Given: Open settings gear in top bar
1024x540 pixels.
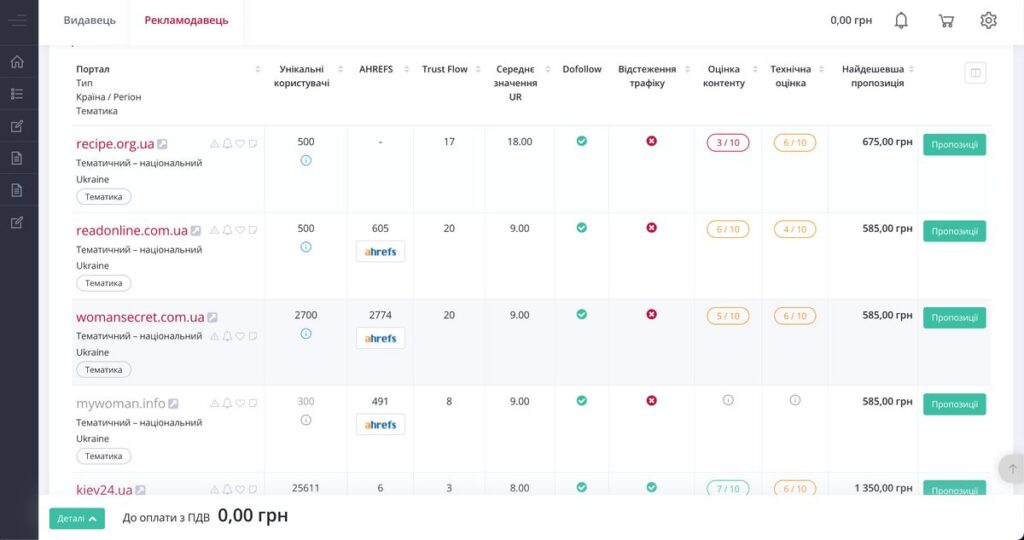Looking at the screenshot, I should 988,20.
